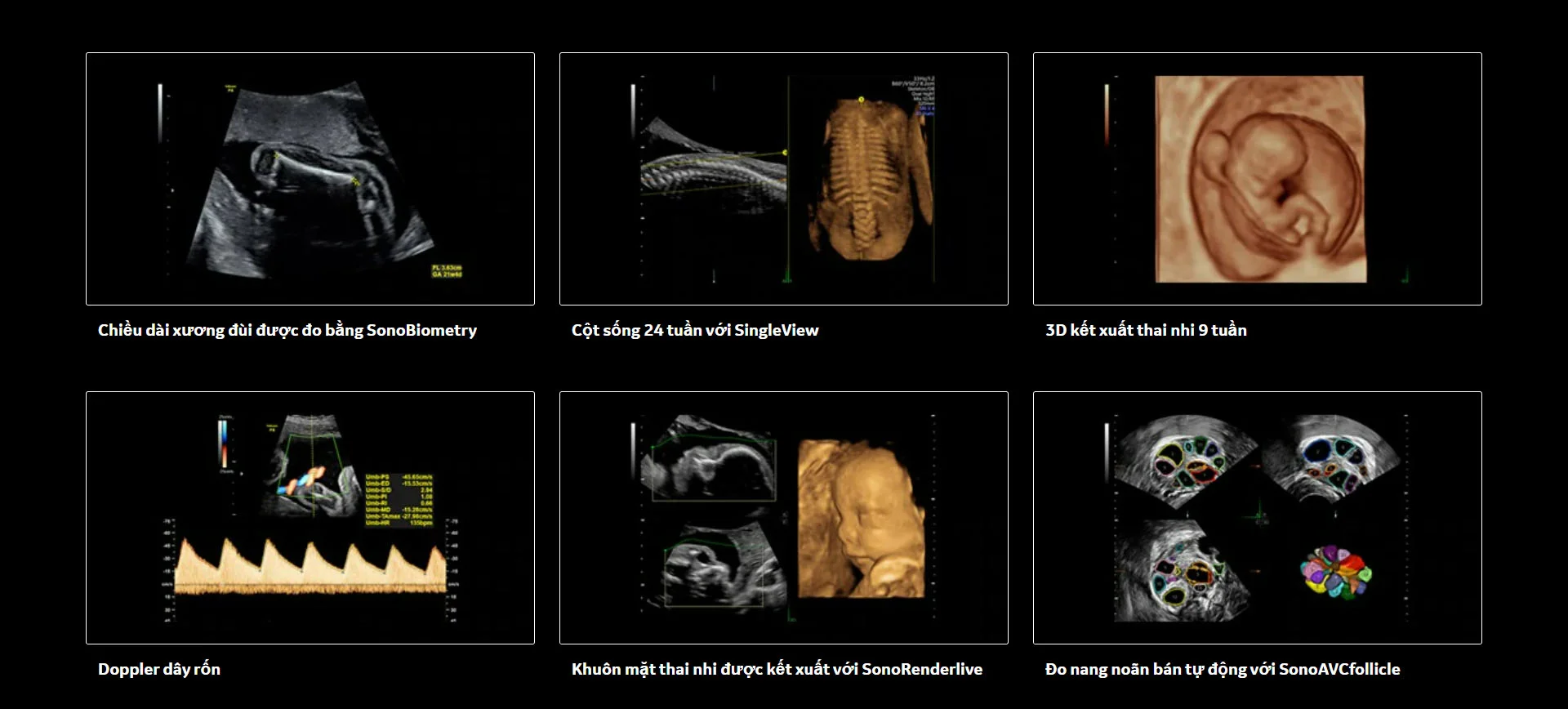Click the caption 'Chiều dài xương đùi được đo bằng SonoBiometry'
Screen dimensions: 1568x709
click(287, 330)
